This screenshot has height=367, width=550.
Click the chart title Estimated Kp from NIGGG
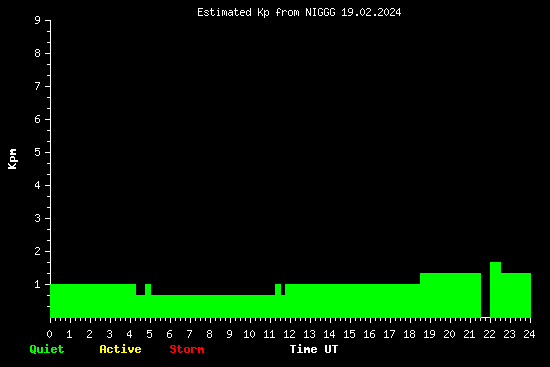pos(299,12)
